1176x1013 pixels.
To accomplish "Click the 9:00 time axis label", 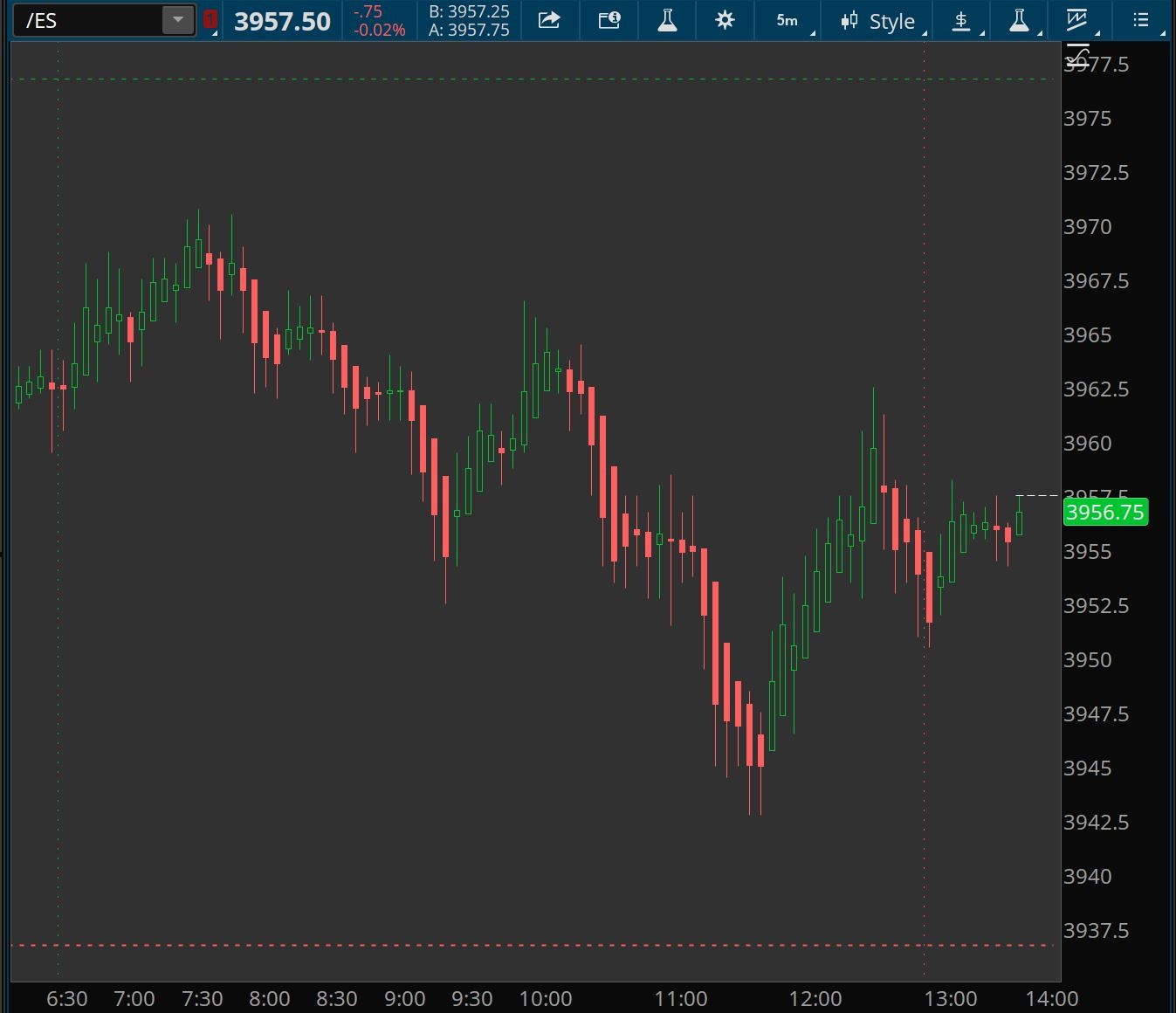I will point(405,999).
